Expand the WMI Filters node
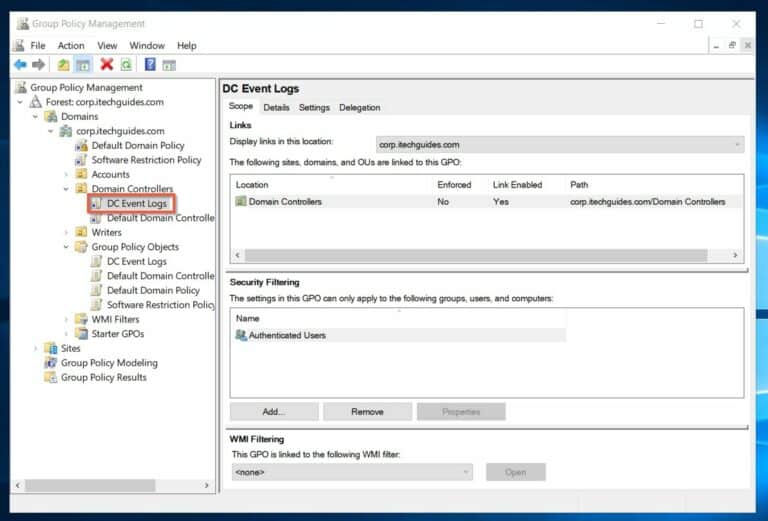Image resolution: width=768 pixels, height=521 pixels. [66, 319]
